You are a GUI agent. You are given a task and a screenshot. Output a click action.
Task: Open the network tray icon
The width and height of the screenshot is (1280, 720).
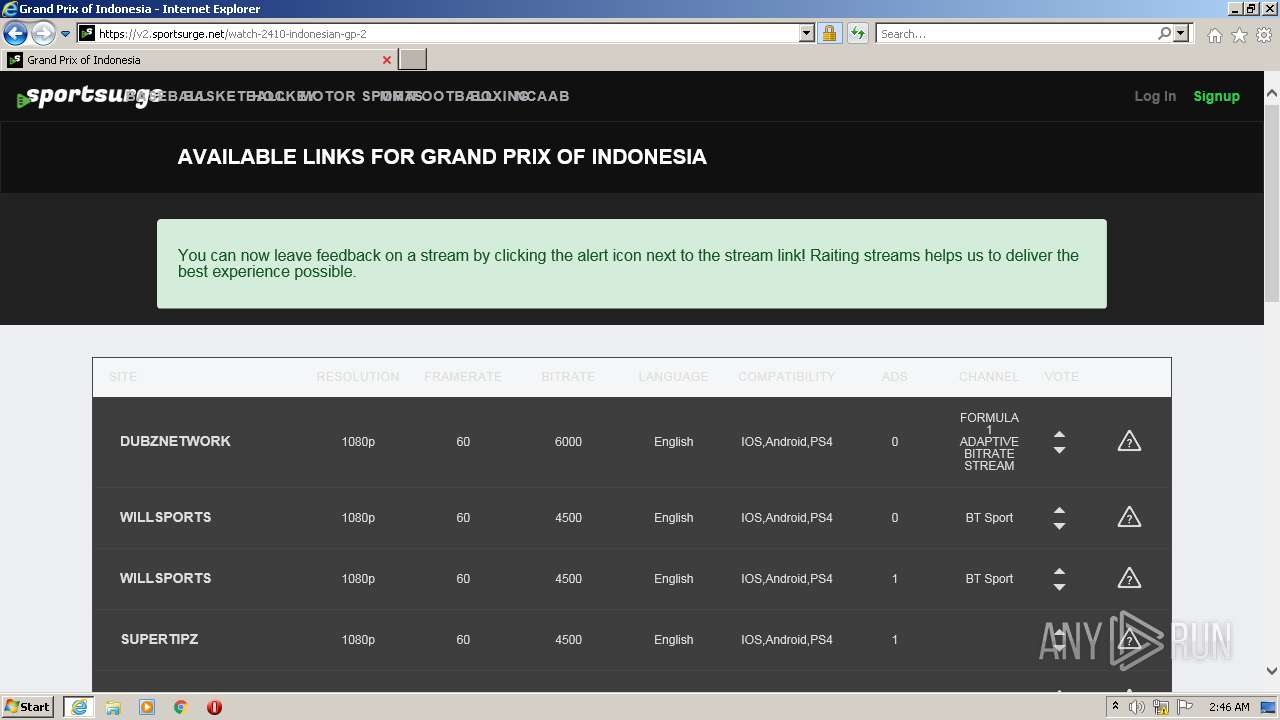click(x=1160, y=707)
